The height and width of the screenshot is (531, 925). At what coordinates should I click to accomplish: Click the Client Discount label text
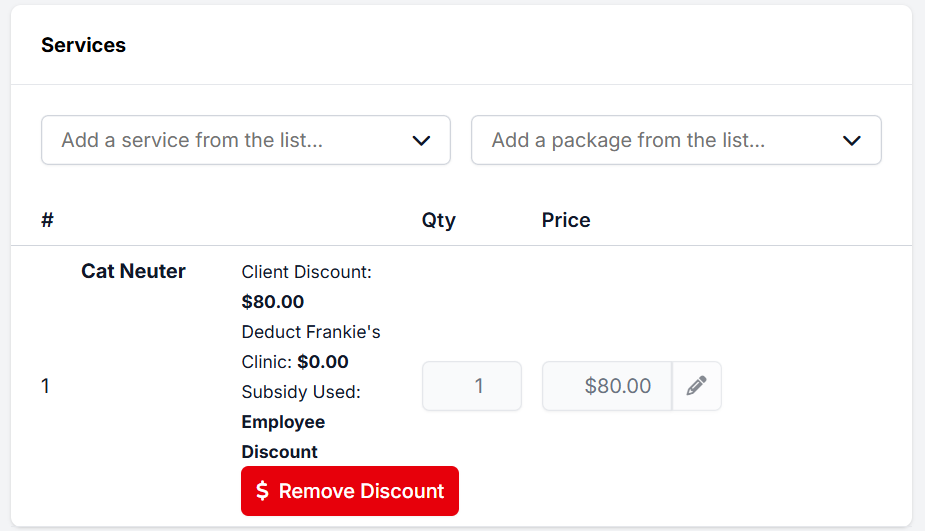pos(306,272)
